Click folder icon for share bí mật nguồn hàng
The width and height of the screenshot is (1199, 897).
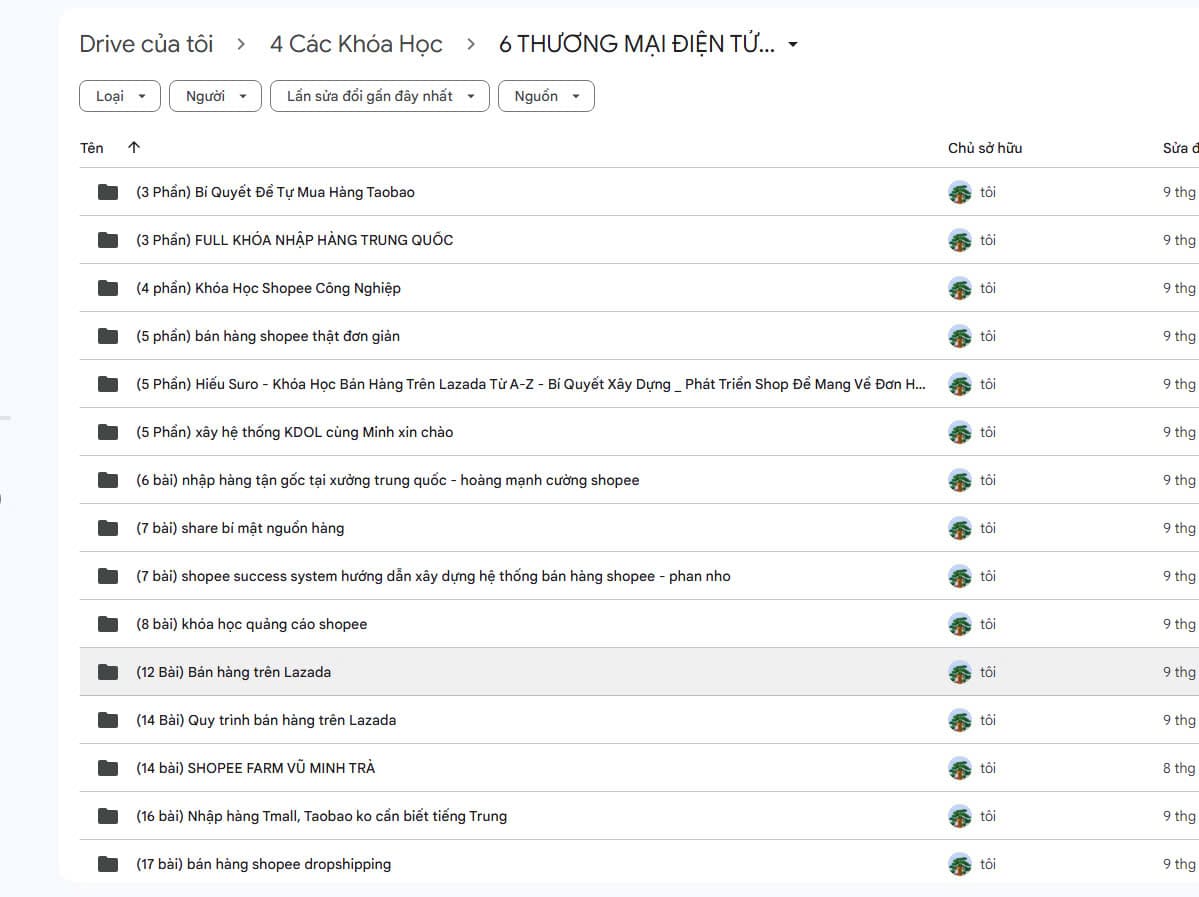(108, 528)
